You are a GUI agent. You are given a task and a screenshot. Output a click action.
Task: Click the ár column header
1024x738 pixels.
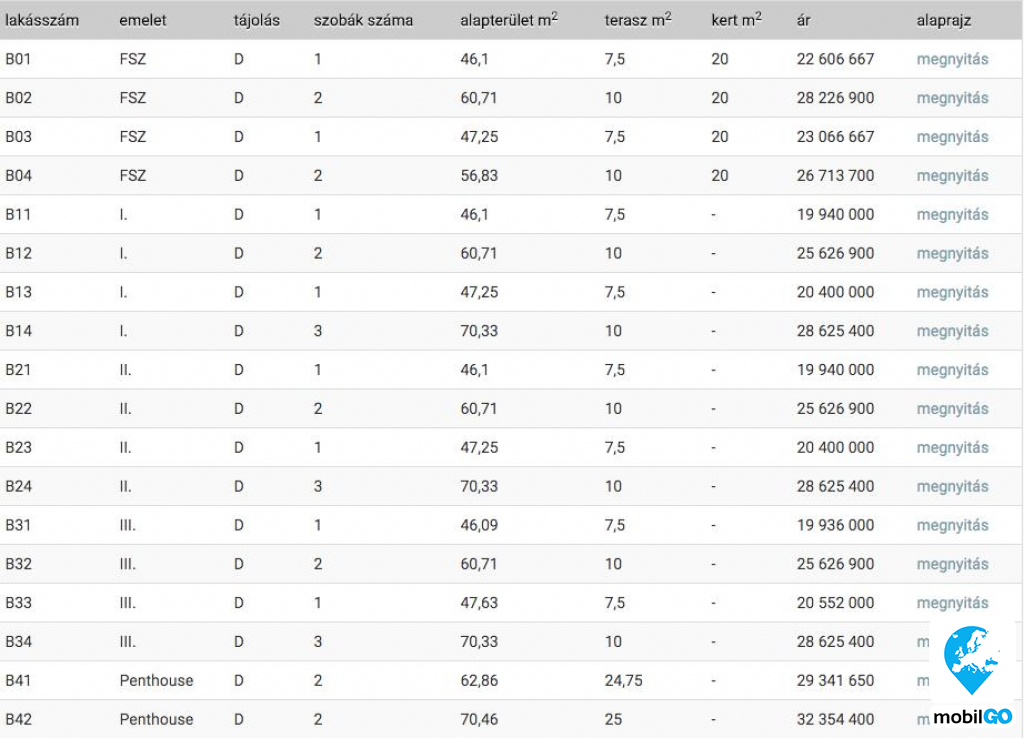pyautogui.click(x=804, y=20)
